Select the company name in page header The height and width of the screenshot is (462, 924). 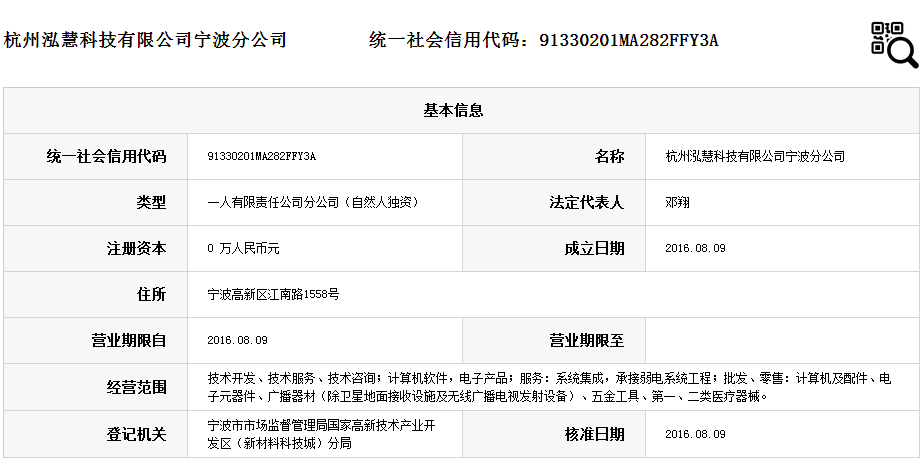(145, 40)
